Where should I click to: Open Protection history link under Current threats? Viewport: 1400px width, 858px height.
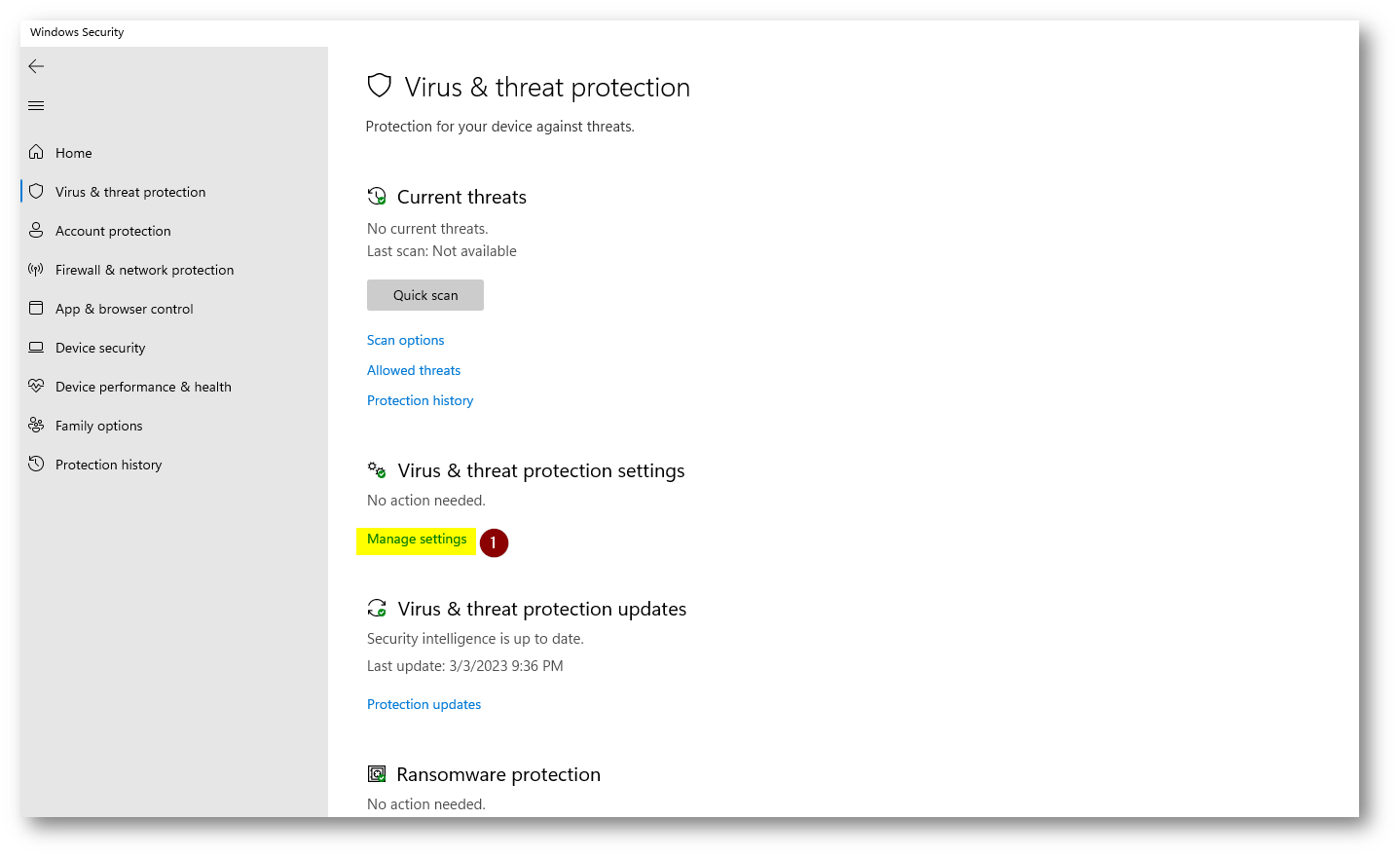coord(420,400)
